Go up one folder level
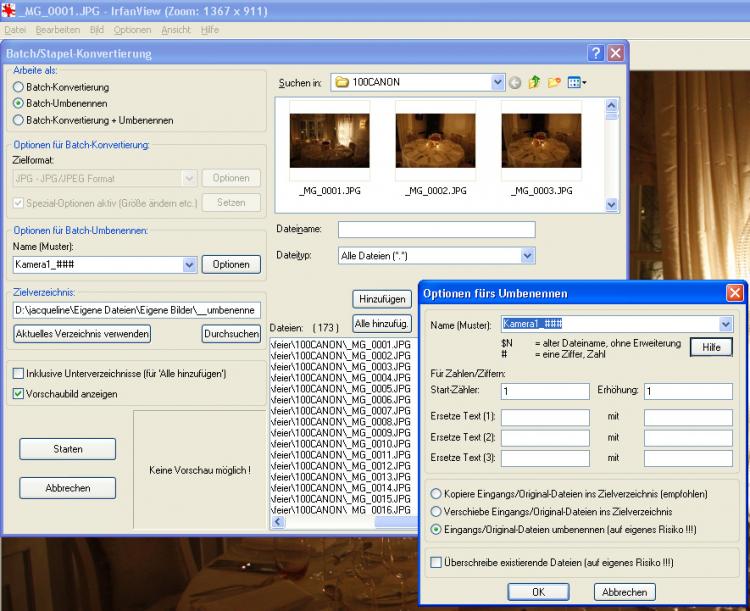The width and height of the screenshot is (750, 611). 535,82
